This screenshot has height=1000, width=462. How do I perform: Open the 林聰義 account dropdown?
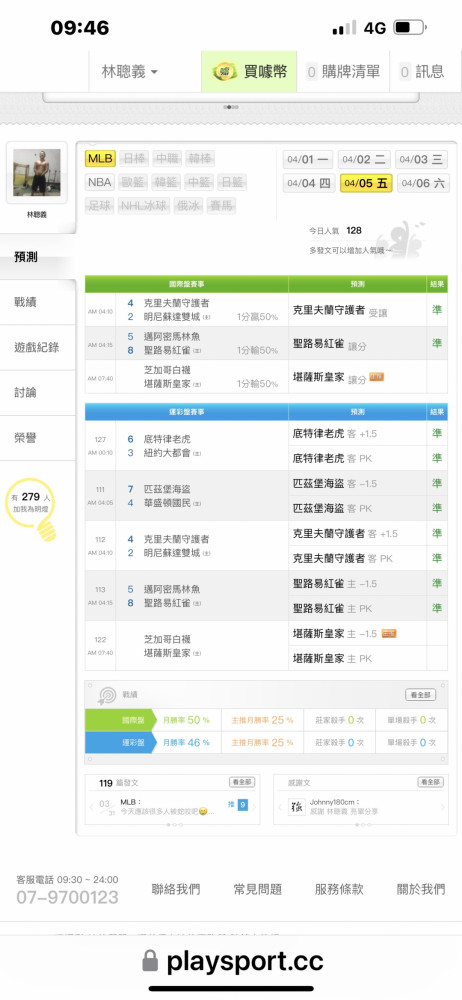pos(130,71)
